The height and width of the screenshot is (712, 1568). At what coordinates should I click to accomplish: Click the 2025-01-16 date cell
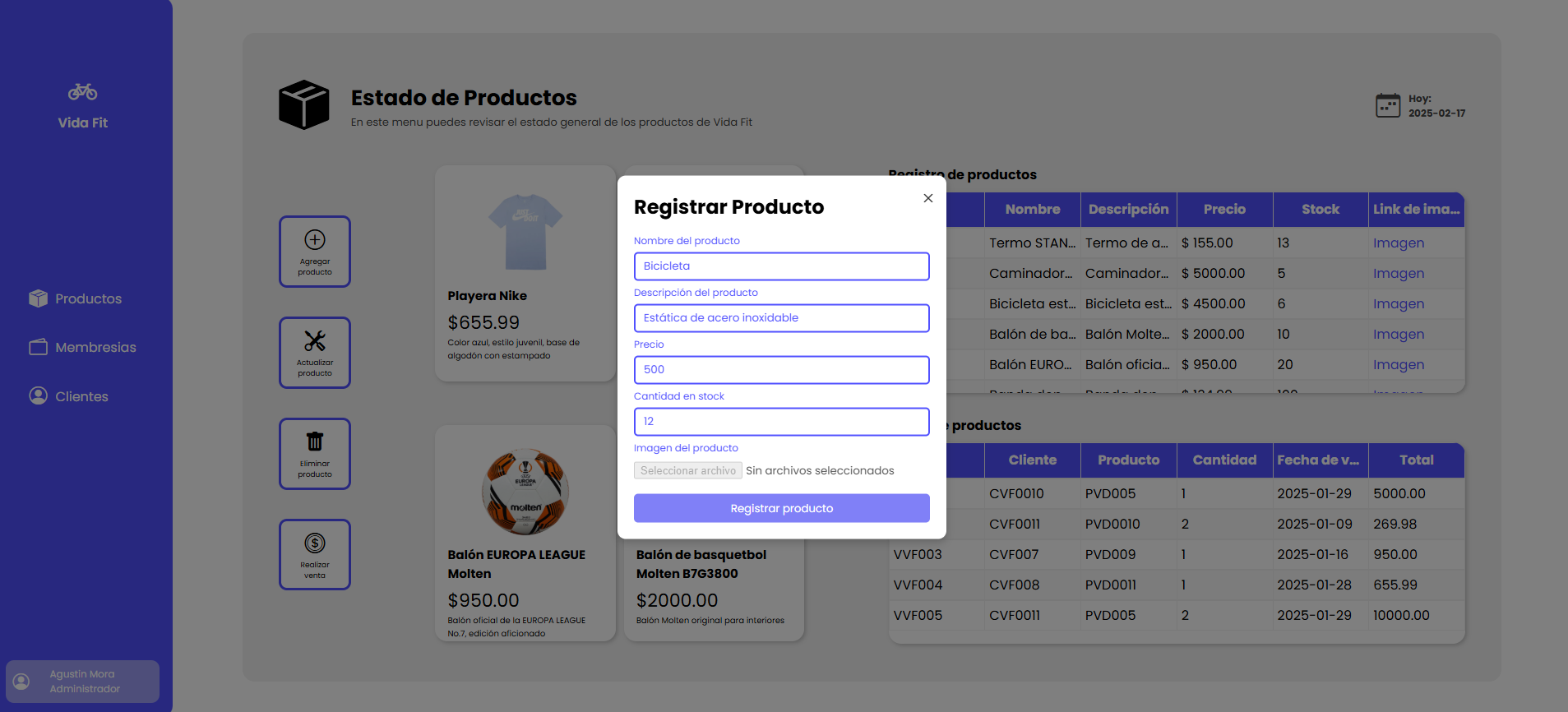pyautogui.click(x=1321, y=555)
